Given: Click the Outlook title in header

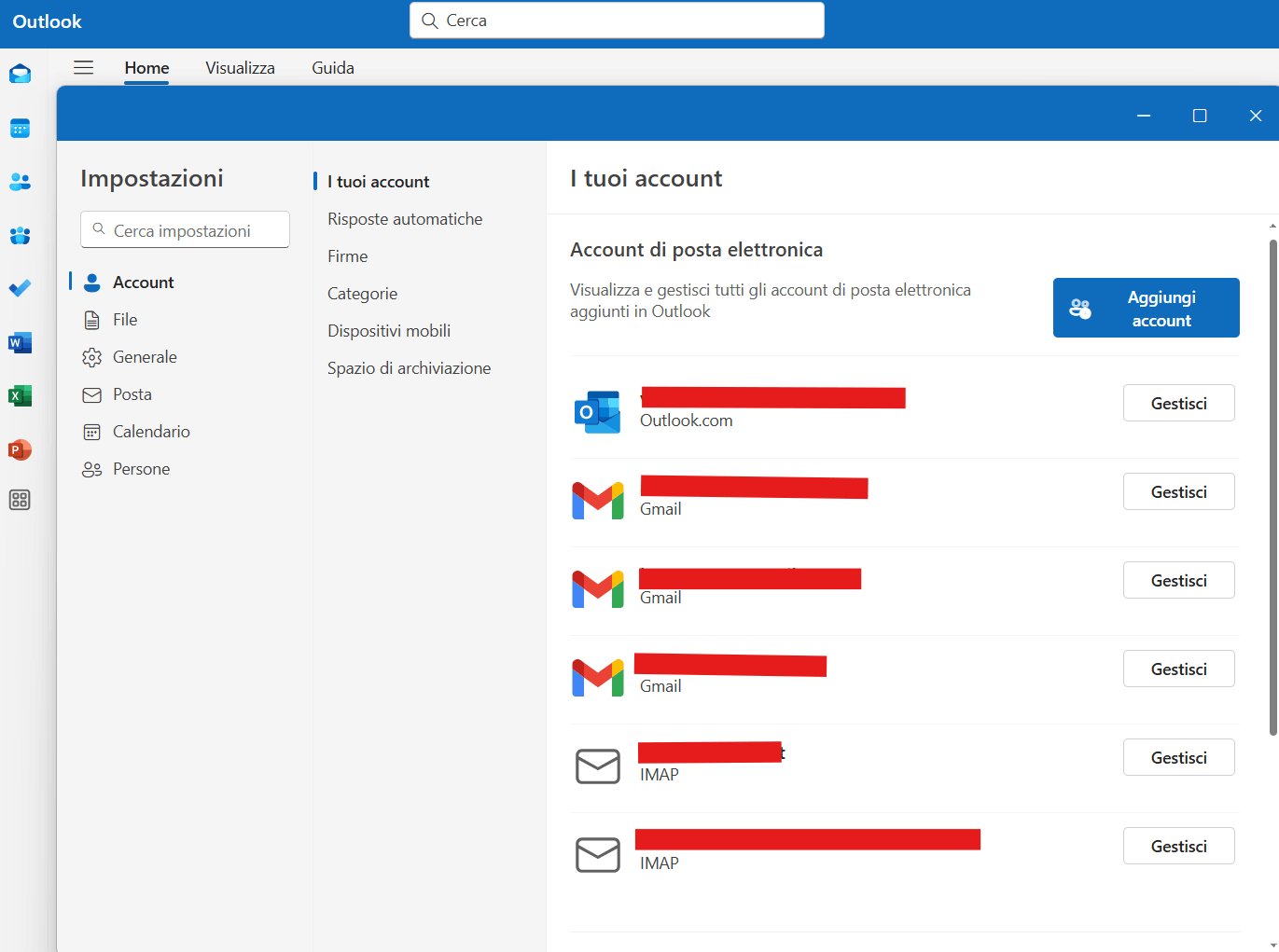Looking at the screenshot, I should click(48, 21).
